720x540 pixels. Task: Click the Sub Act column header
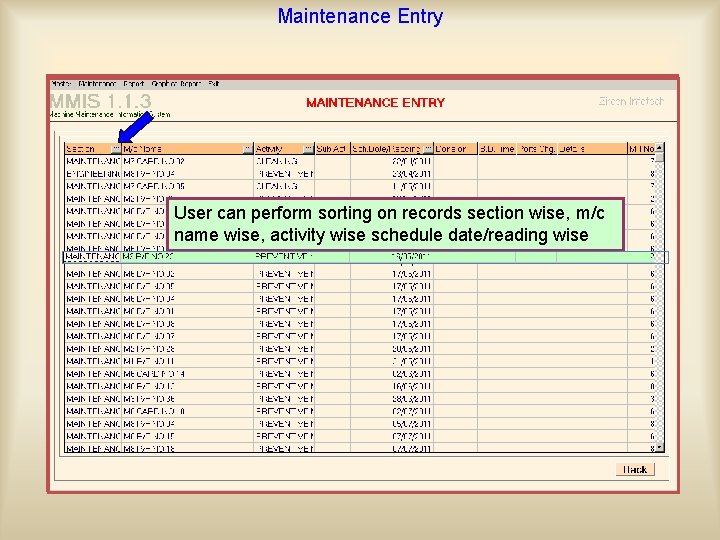point(332,149)
